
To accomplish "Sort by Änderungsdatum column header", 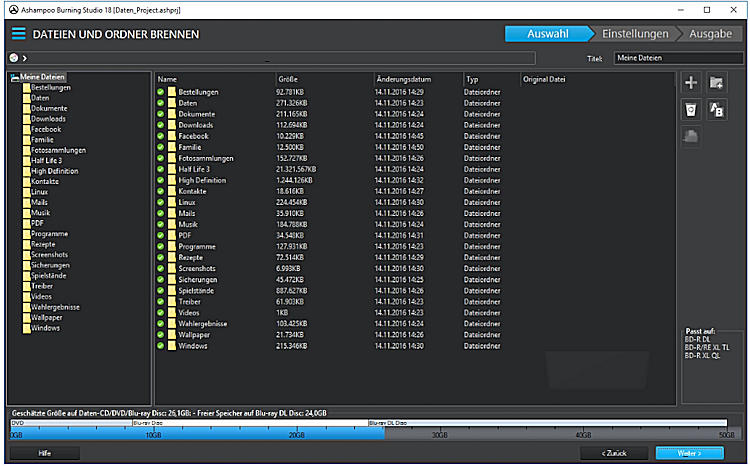I will coord(404,78).
